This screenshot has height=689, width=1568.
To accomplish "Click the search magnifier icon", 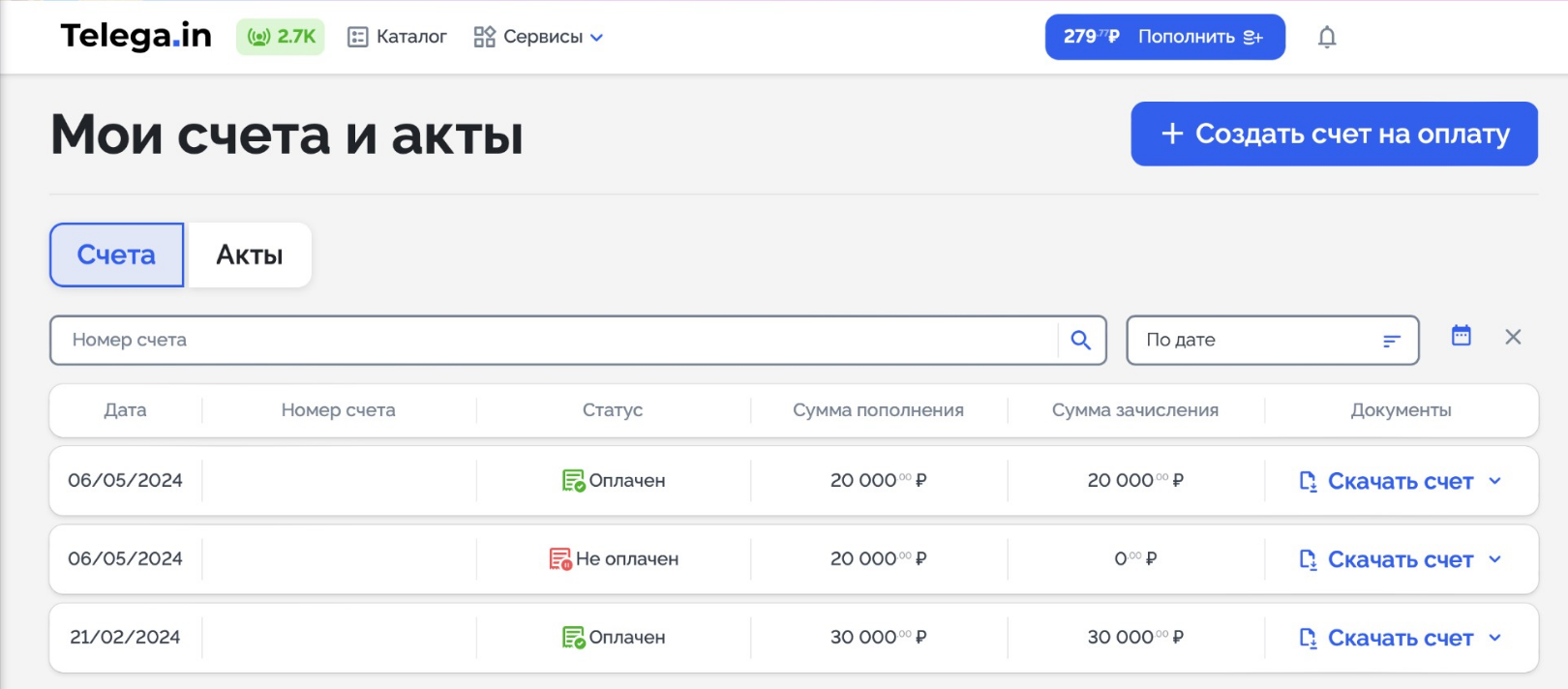I will 1081,340.
